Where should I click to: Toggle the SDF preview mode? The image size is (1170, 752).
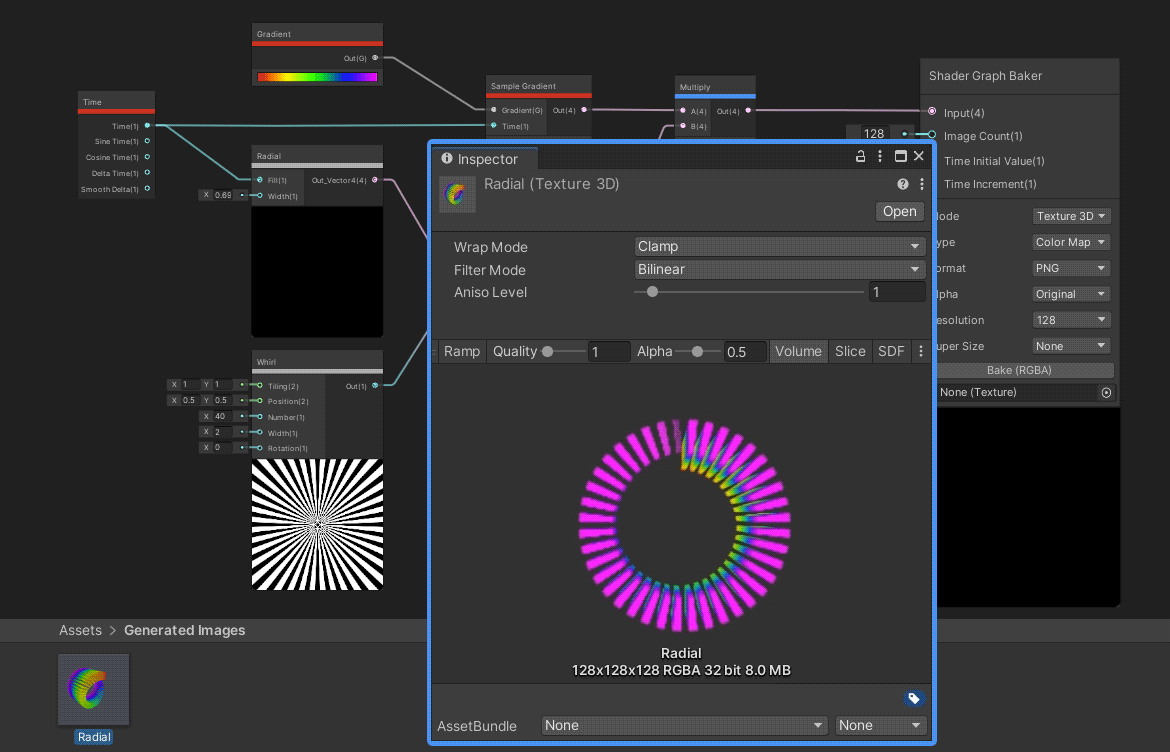click(890, 351)
